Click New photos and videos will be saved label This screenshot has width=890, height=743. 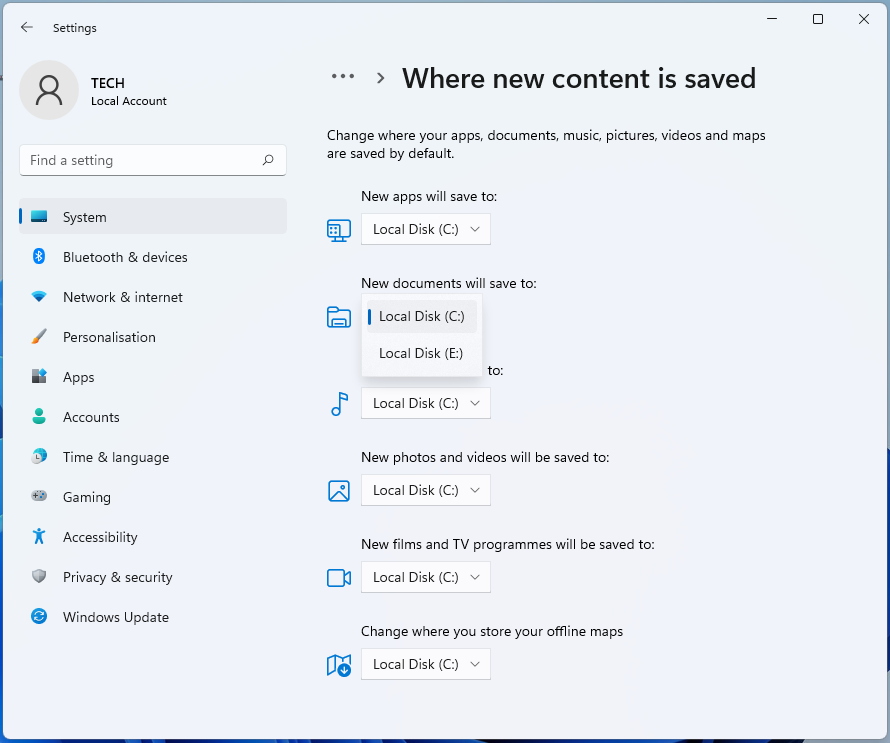coord(485,457)
